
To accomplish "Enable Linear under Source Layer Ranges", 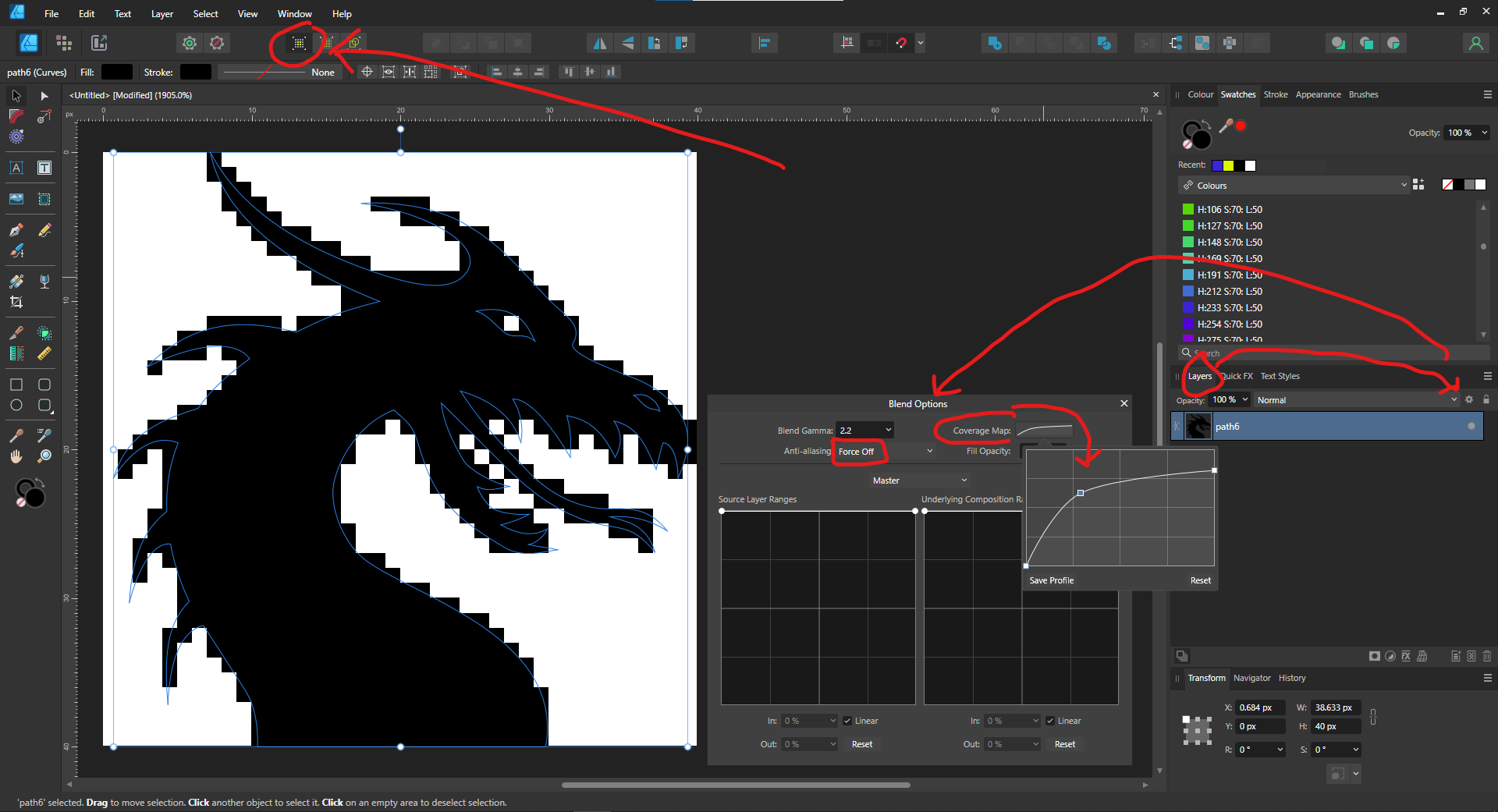I will pyautogui.click(x=847, y=721).
